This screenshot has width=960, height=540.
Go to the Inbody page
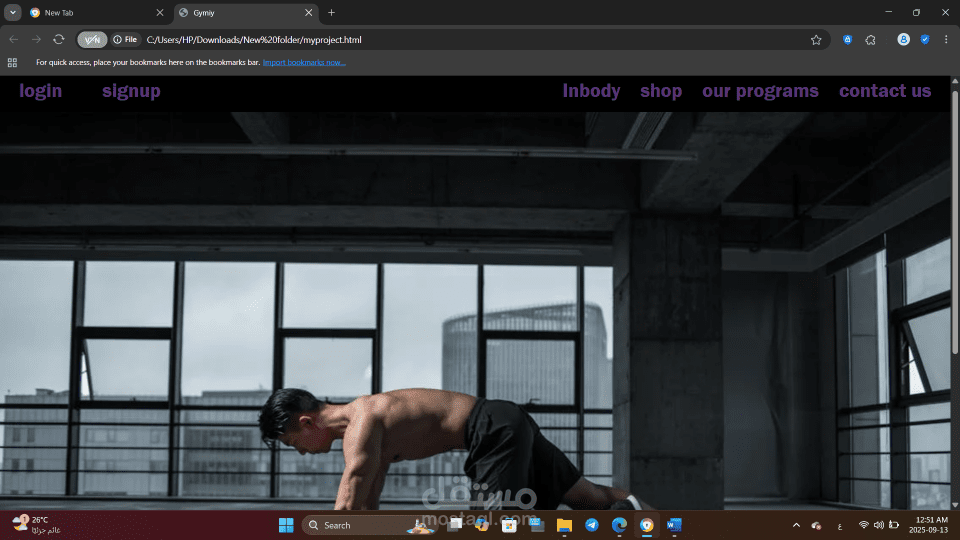591,91
